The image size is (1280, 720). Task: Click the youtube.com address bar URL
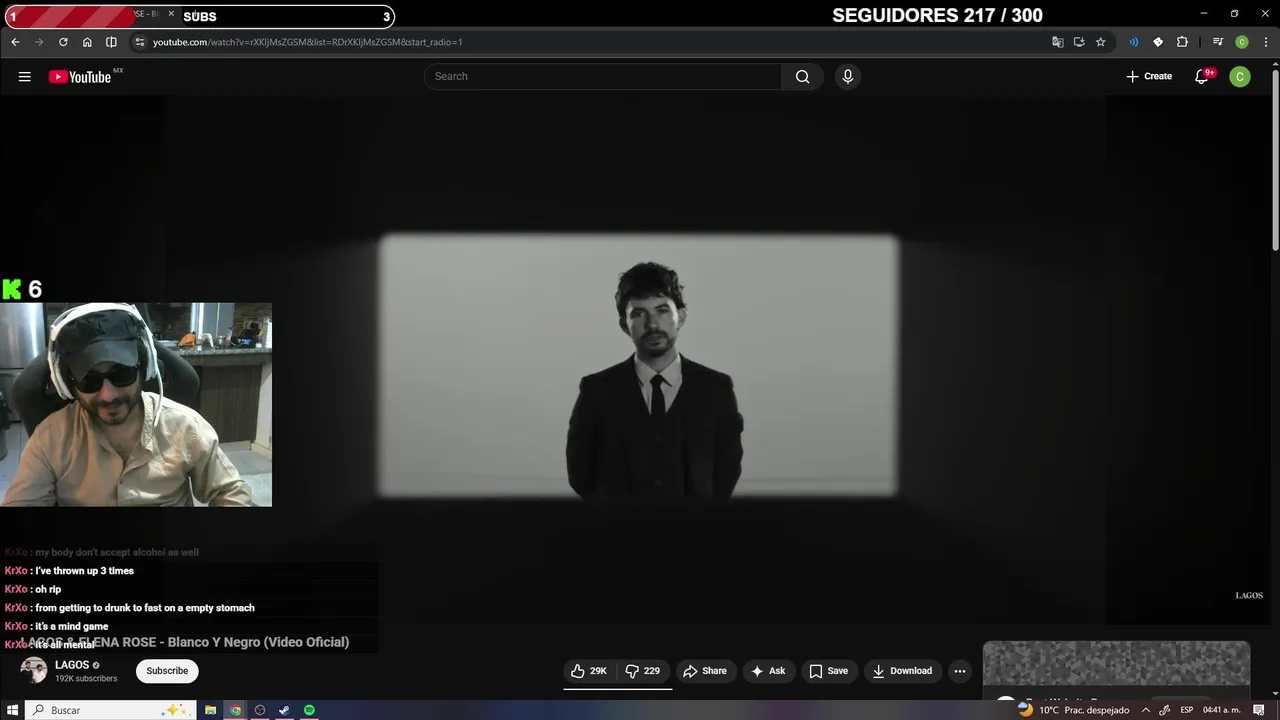[x=307, y=42]
